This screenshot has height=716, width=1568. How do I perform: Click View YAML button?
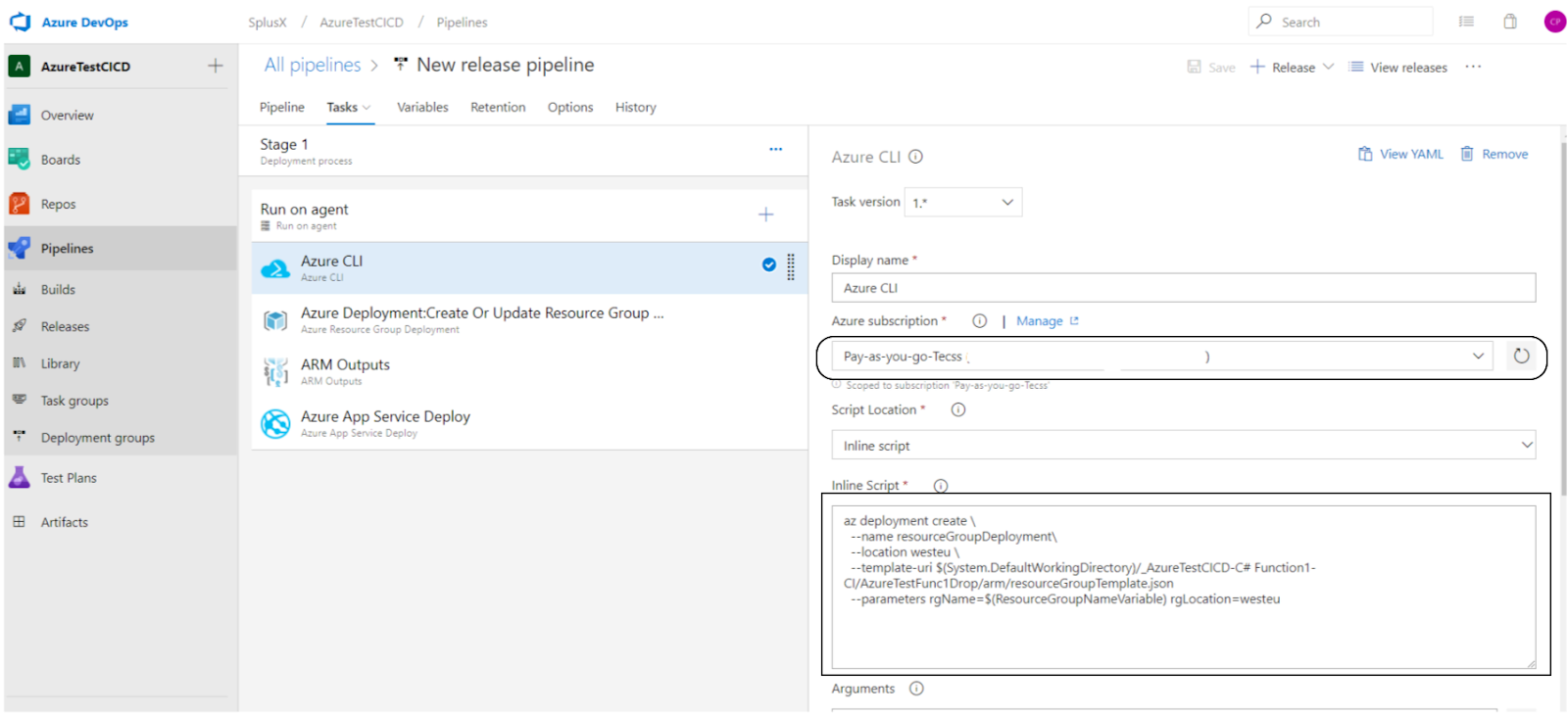[x=1400, y=154]
